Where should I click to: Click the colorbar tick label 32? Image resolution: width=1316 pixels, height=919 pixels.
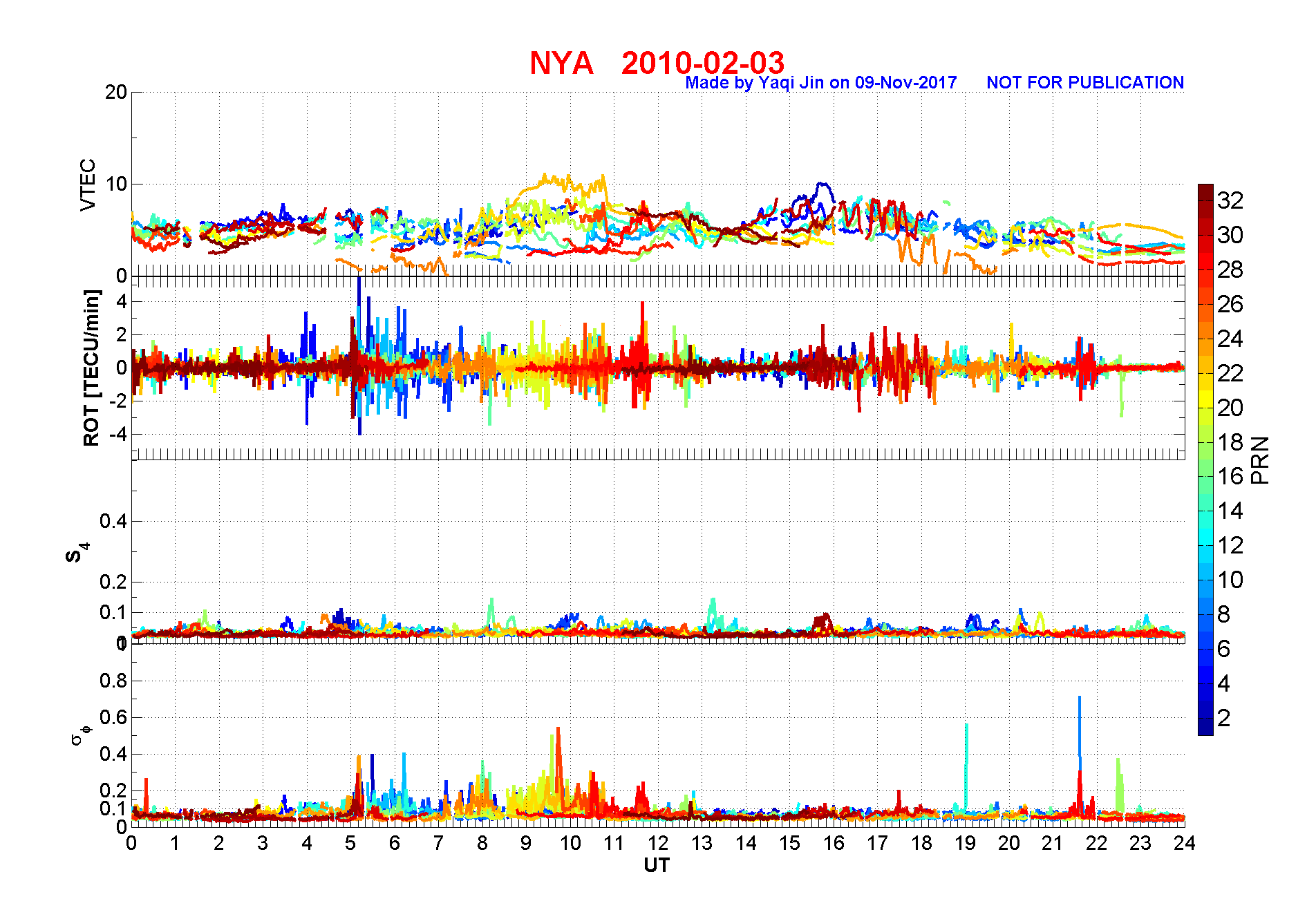coord(1230,200)
